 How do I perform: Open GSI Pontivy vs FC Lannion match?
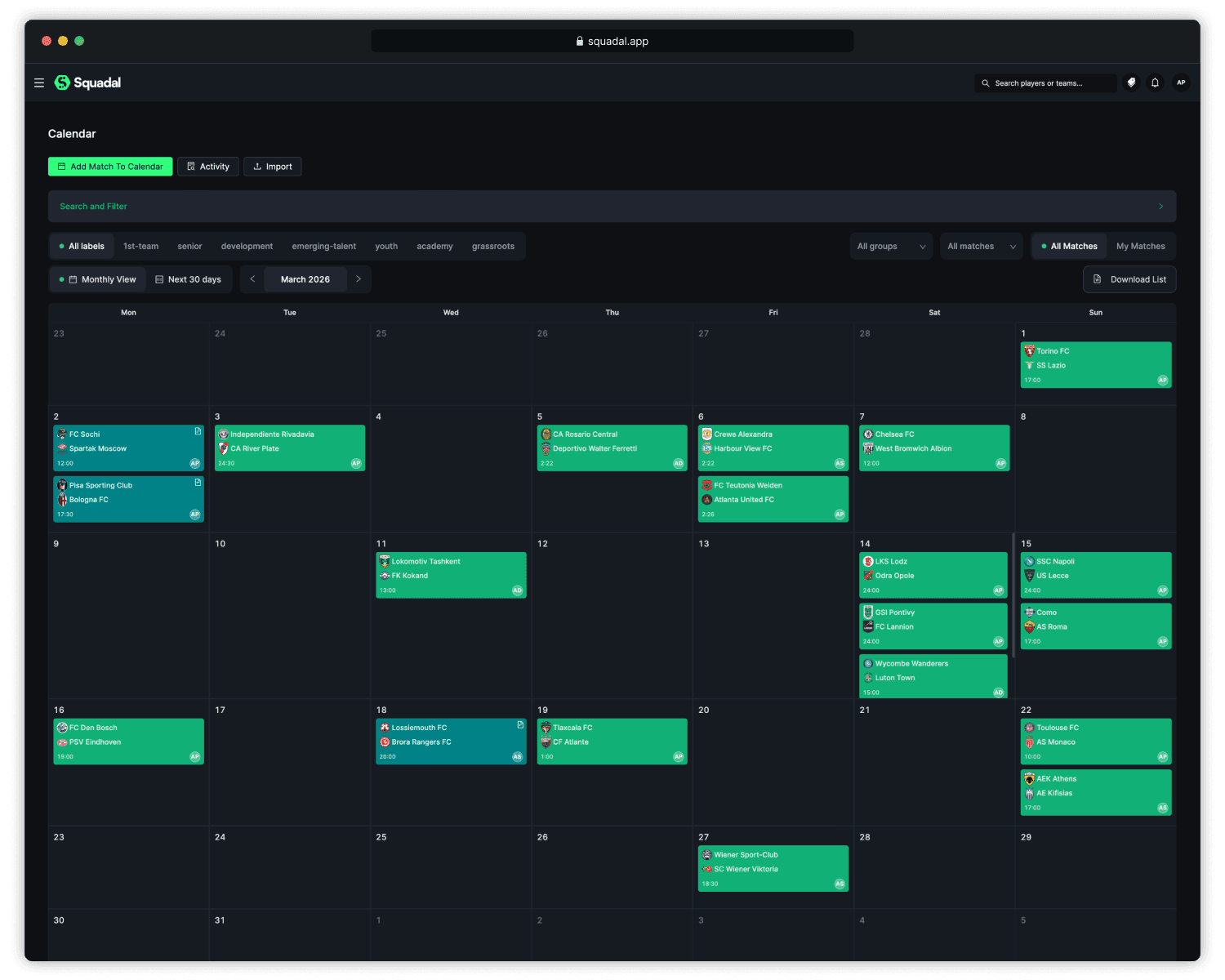point(933,626)
